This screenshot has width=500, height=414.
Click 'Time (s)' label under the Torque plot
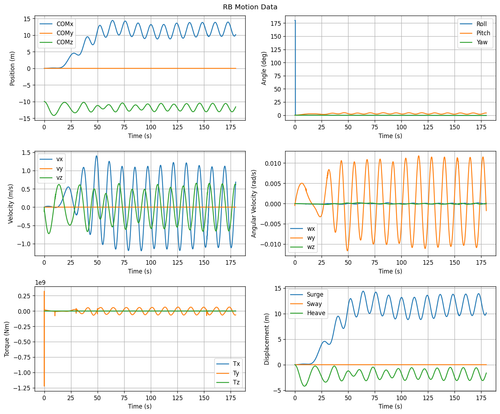pos(140,406)
